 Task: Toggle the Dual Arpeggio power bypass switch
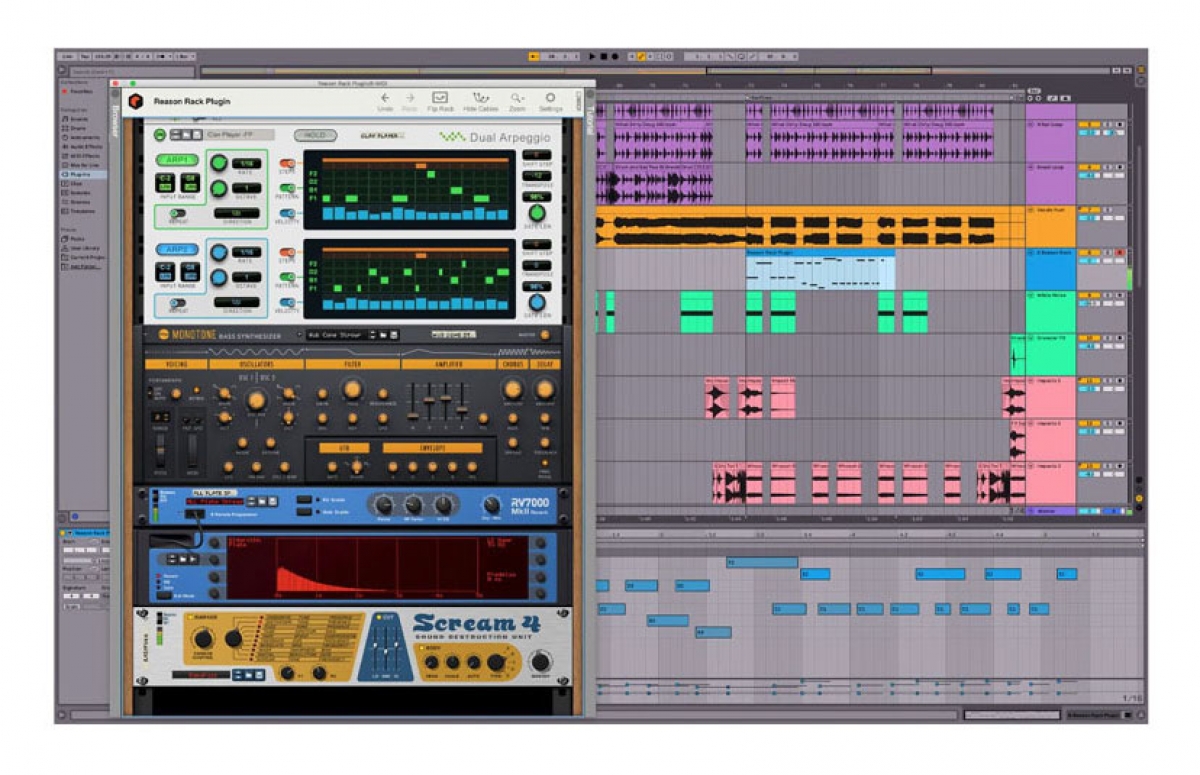[160, 135]
